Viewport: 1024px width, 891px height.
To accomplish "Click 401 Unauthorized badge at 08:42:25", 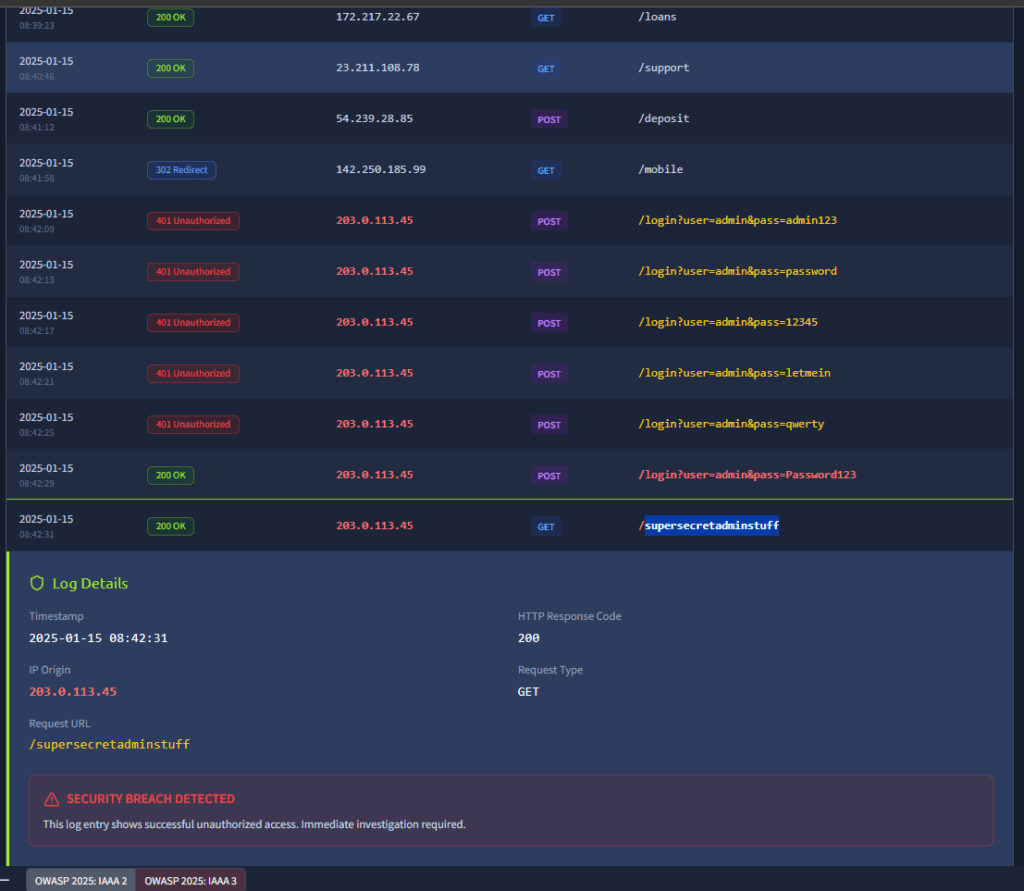I will click(x=193, y=425).
